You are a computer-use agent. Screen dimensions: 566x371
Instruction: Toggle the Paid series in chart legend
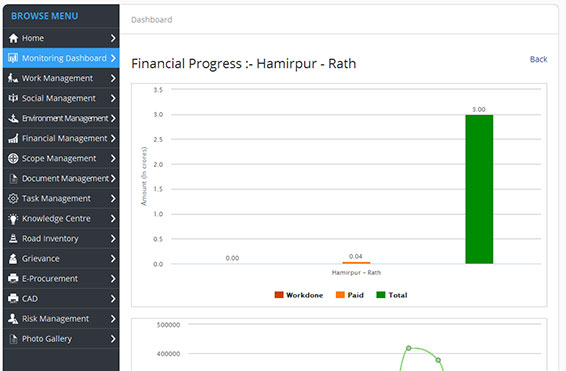click(350, 295)
